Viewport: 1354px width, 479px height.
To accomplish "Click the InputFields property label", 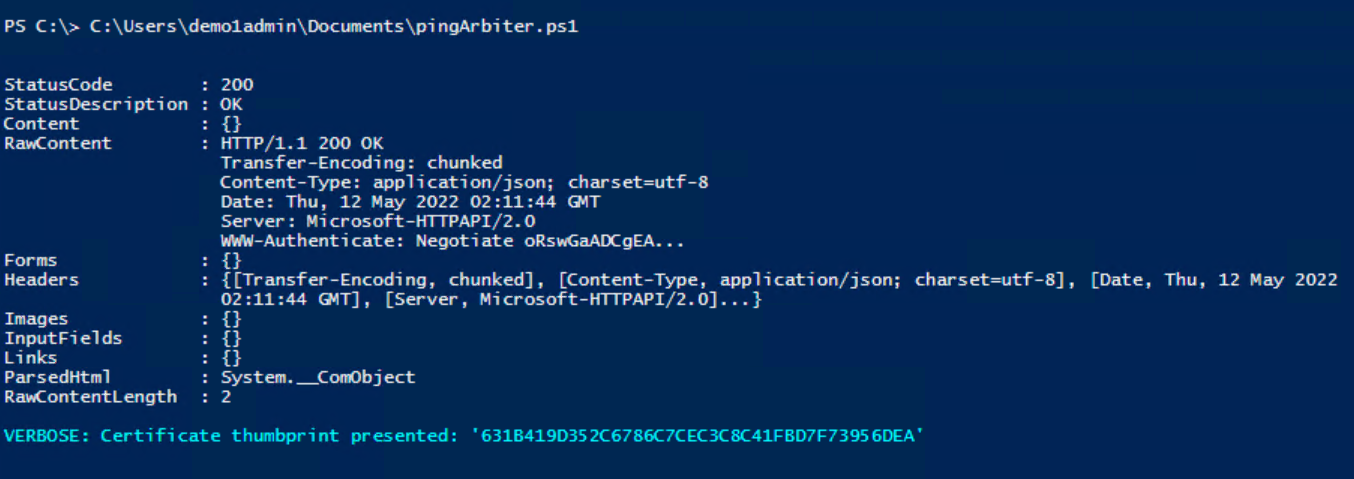I will click(x=63, y=338).
